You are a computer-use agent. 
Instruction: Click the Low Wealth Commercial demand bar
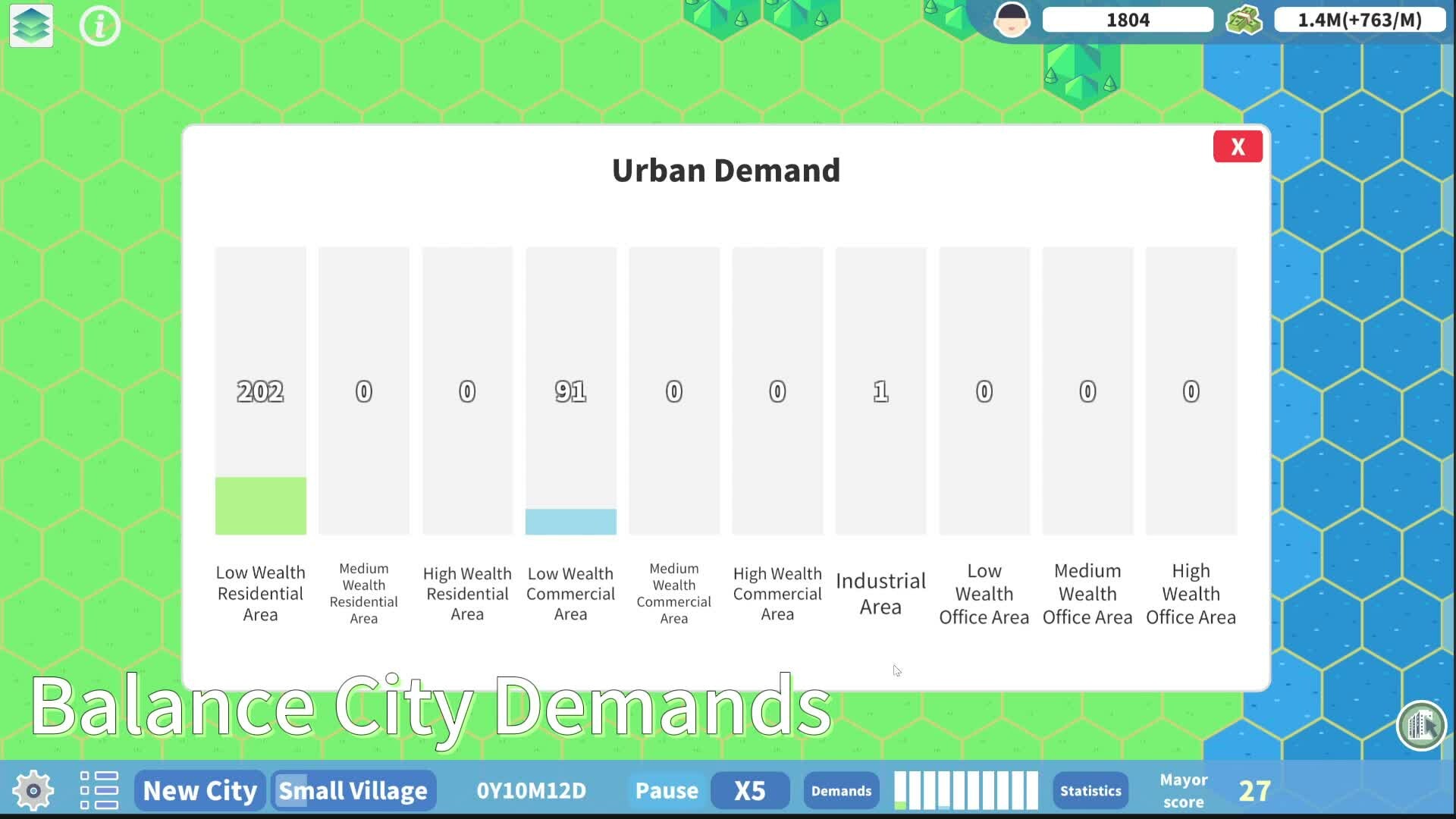570,522
